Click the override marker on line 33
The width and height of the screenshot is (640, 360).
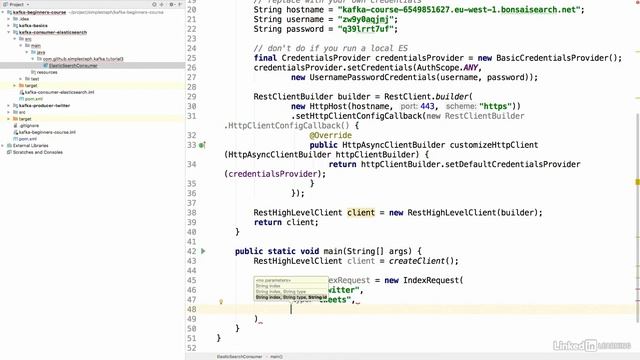[202, 145]
